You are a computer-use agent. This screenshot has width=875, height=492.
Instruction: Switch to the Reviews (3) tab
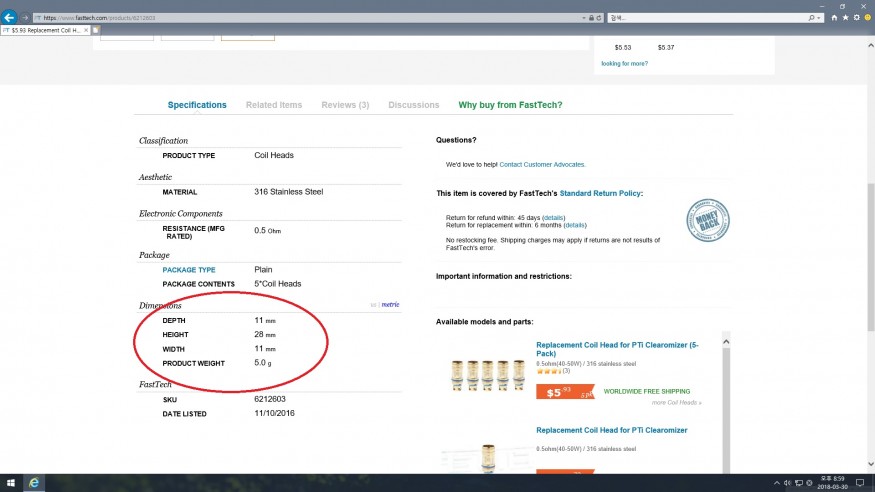(x=345, y=105)
